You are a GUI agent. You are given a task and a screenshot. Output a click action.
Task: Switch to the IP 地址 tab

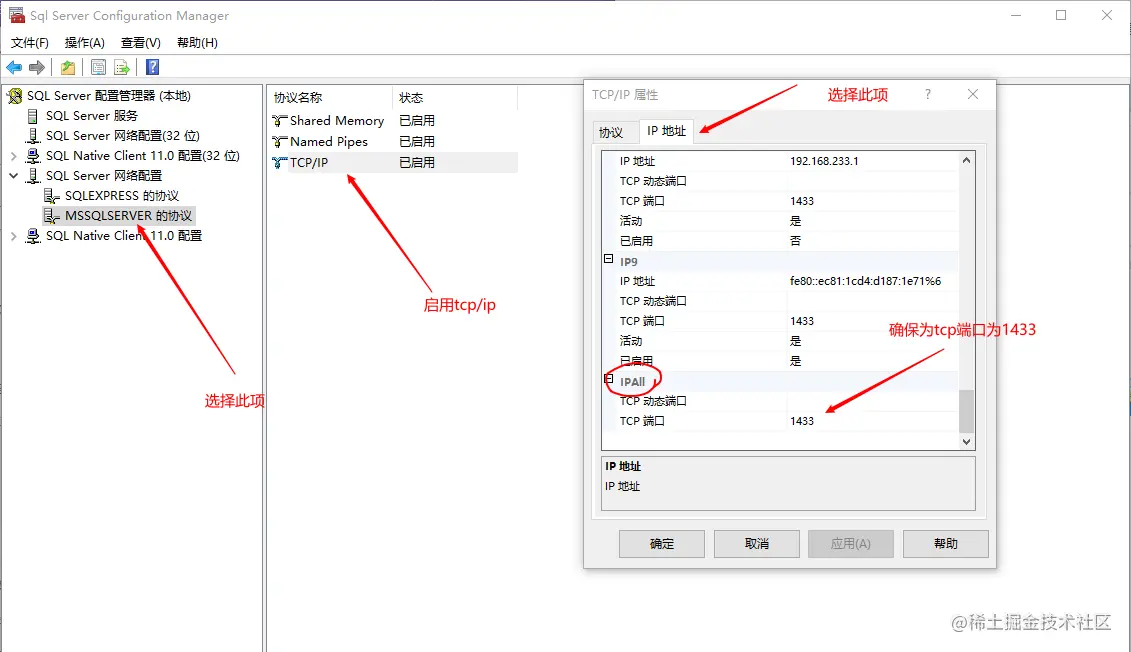(666, 131)
